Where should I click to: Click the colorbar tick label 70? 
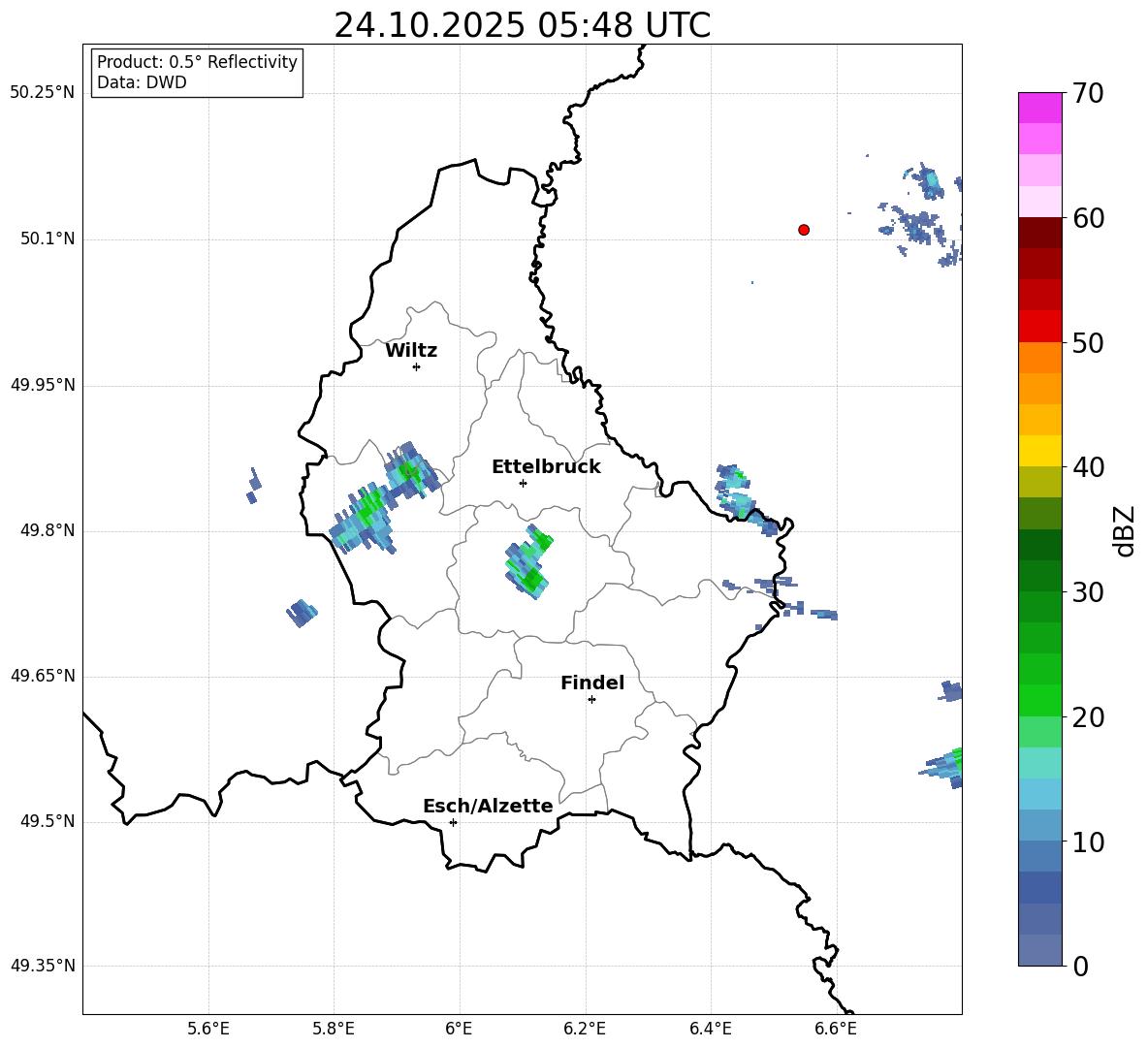coord(1088,93)
